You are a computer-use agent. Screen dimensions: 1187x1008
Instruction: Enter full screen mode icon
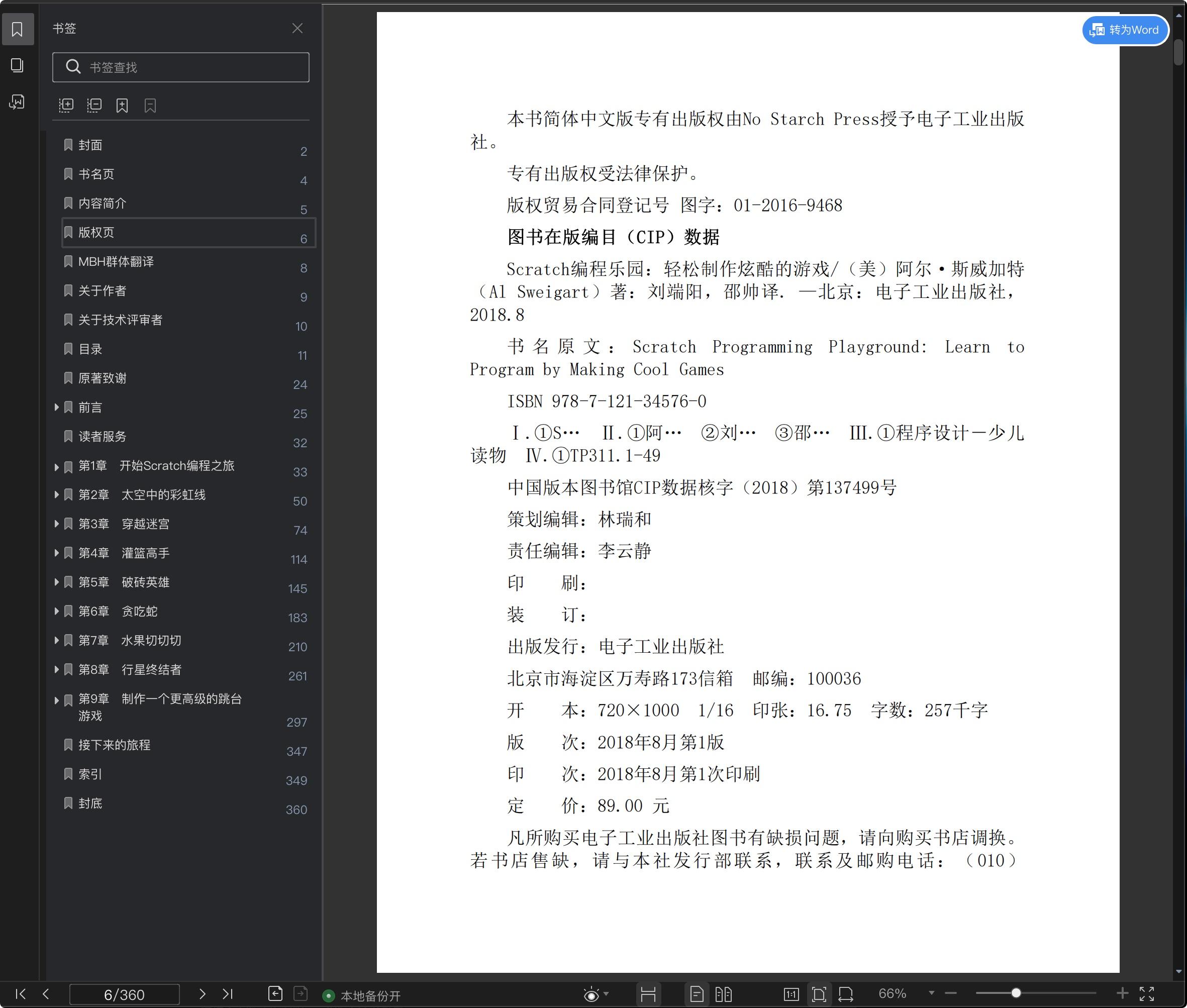click(1147, 994)
